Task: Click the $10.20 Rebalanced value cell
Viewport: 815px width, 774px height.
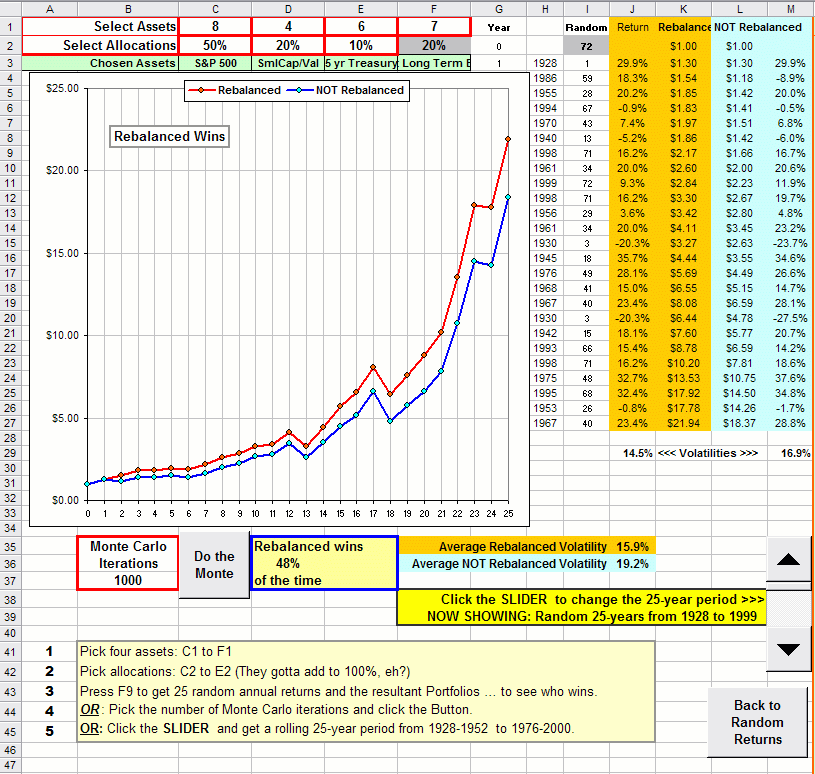Action: point(683,363)
